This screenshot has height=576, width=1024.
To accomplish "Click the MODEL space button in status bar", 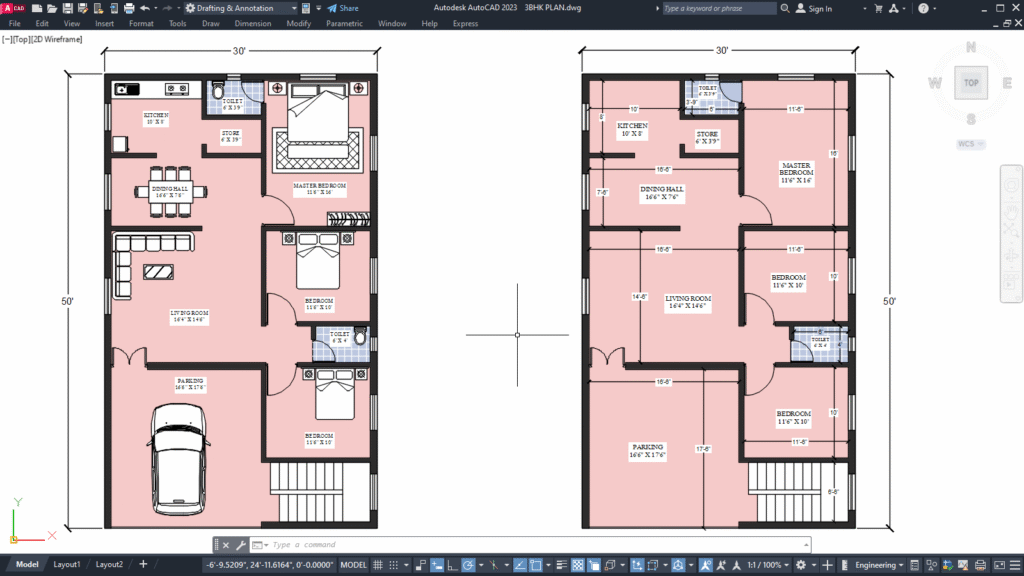I will (353, 565).
